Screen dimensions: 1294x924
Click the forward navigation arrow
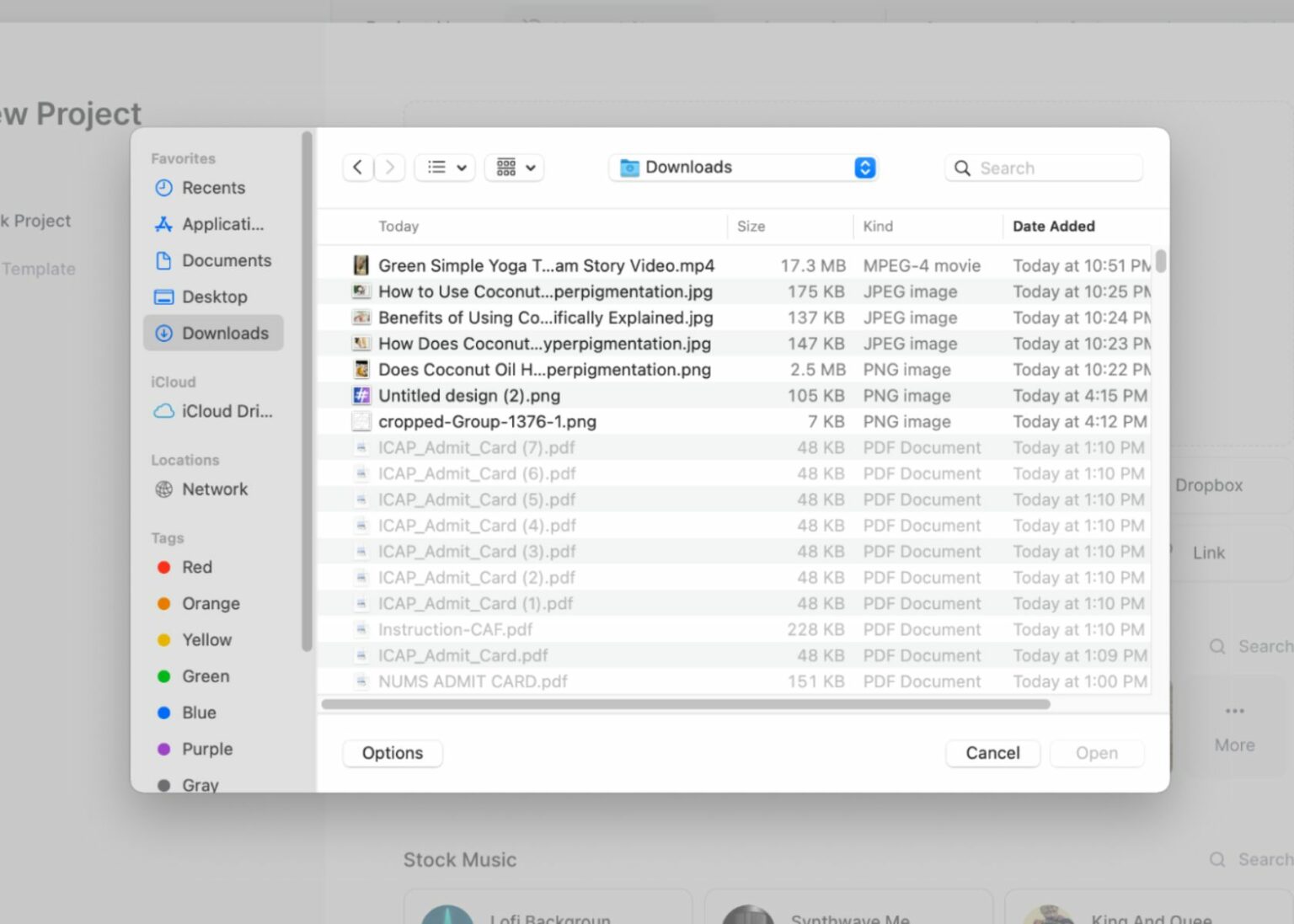[389, 168]
